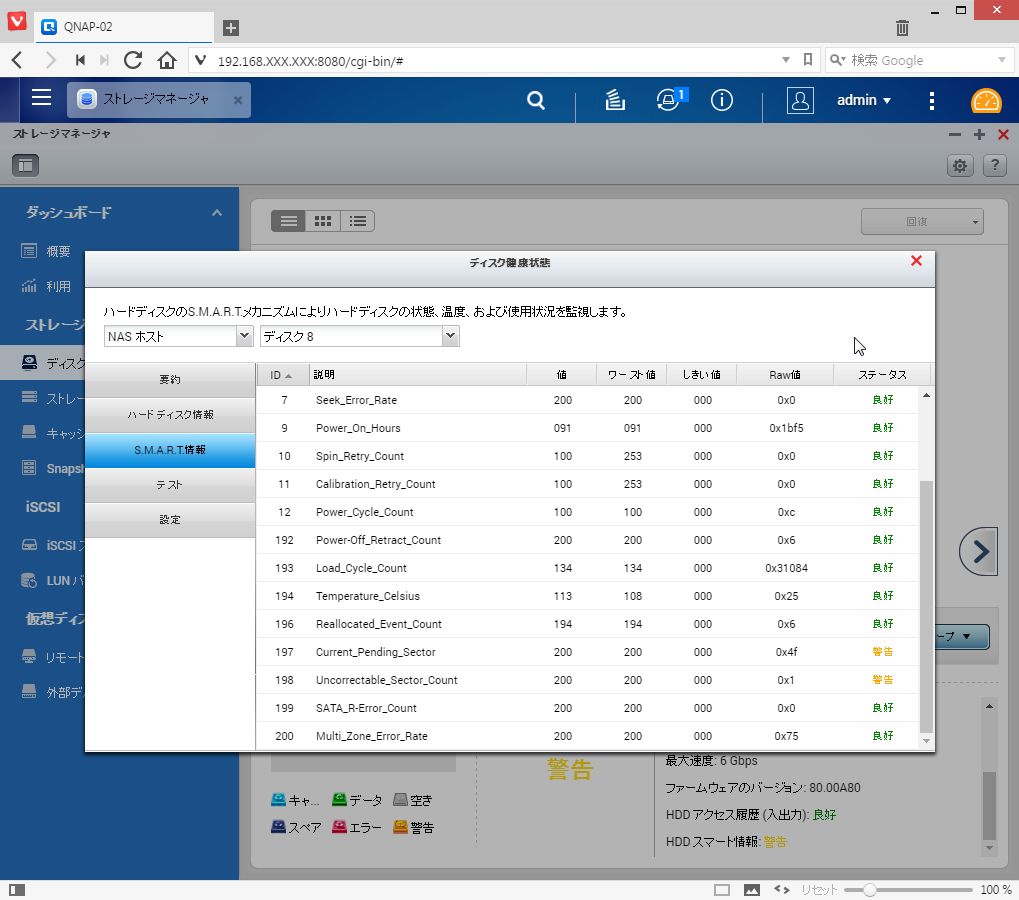Click the browser reload icon
Screen dimensions: 1019x900
click(x=133, y=60)
